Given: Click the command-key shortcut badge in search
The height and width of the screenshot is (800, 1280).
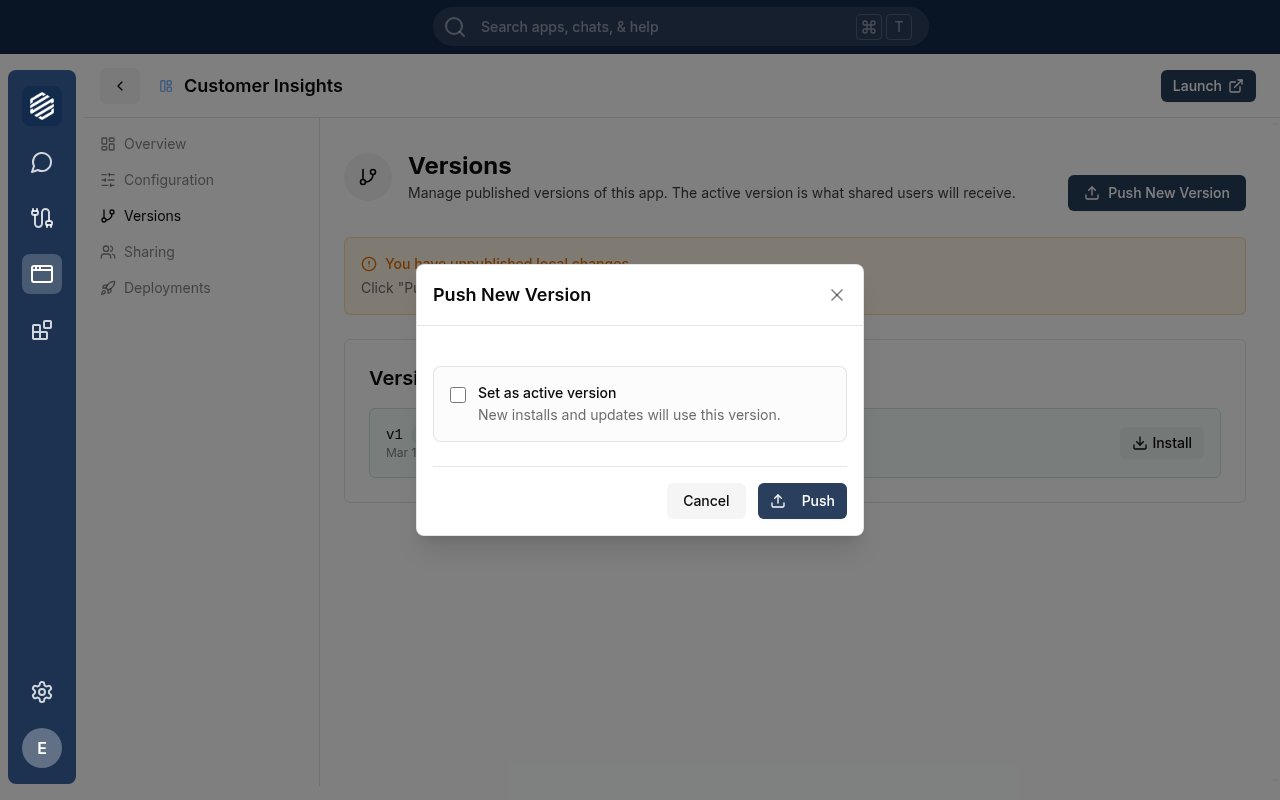Looking at the screenshot, I should click(x=869, y=27).
